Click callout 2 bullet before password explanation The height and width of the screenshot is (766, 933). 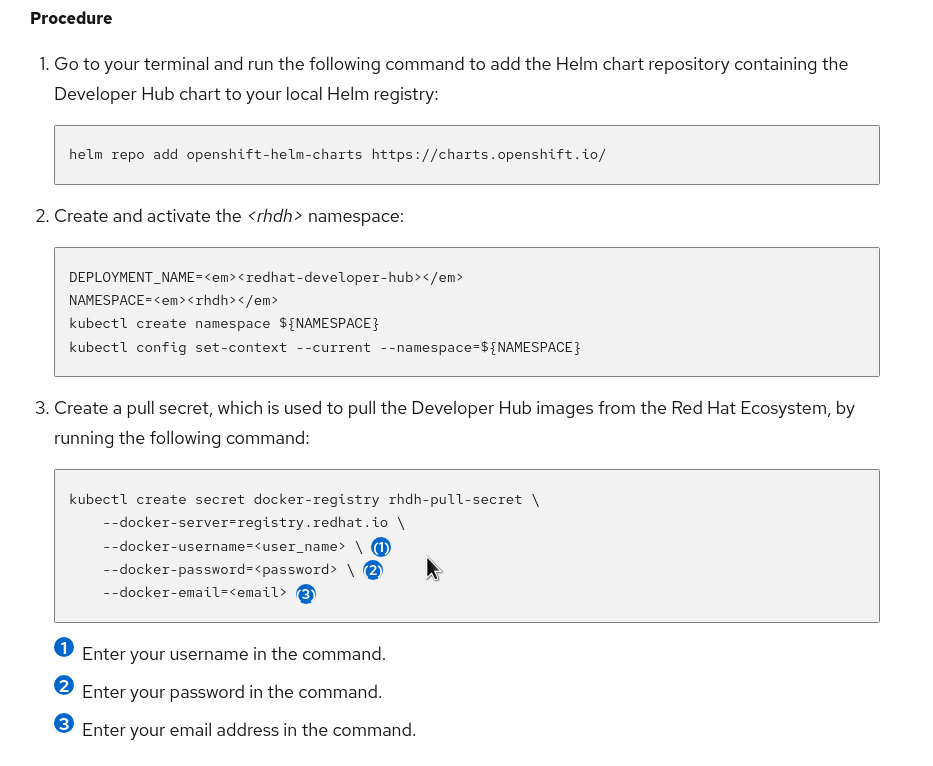[64, 685]
